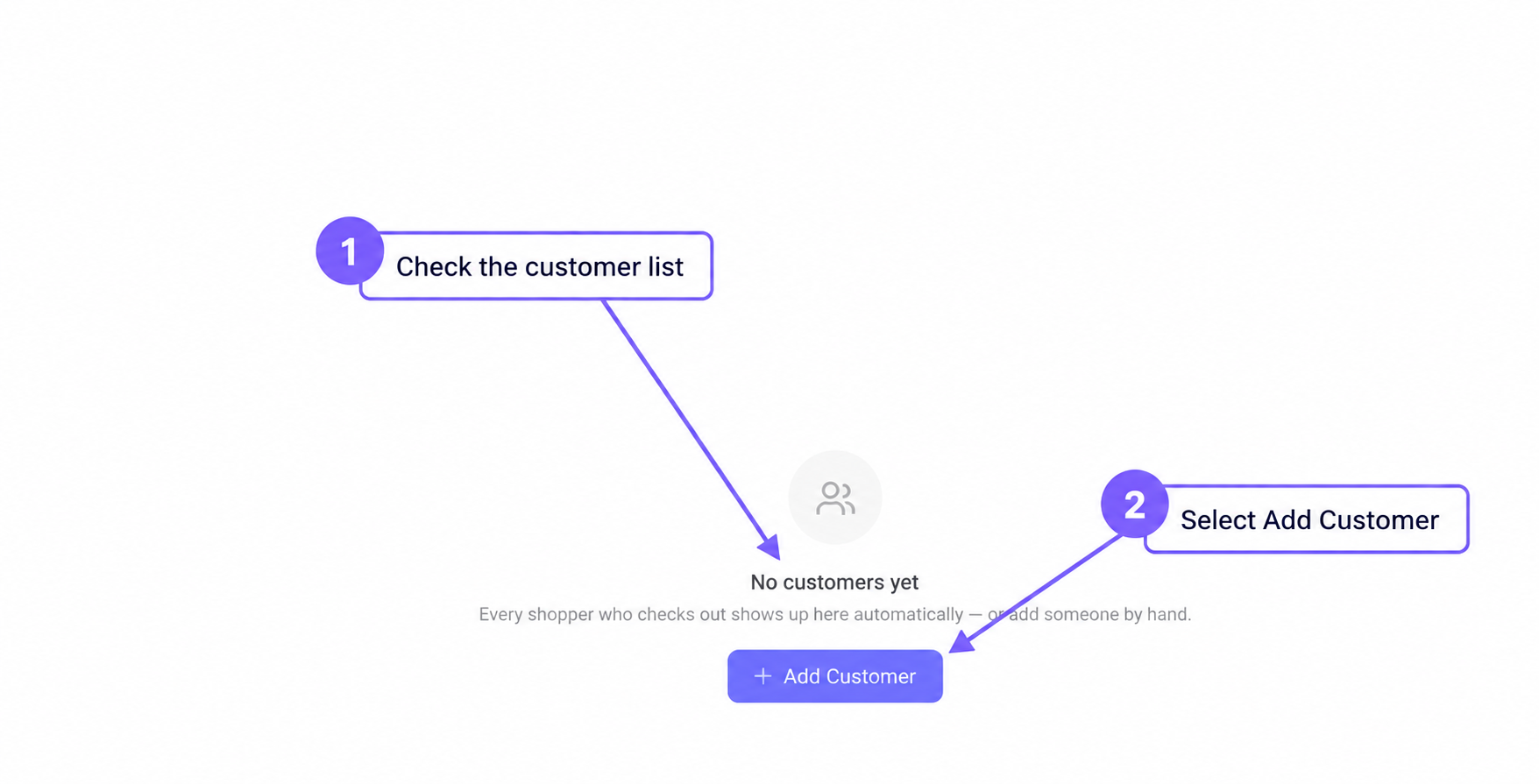This screenshot has width=1539, height=784.
Task: Click the gray circle behind the people icon
Action: 834,497
